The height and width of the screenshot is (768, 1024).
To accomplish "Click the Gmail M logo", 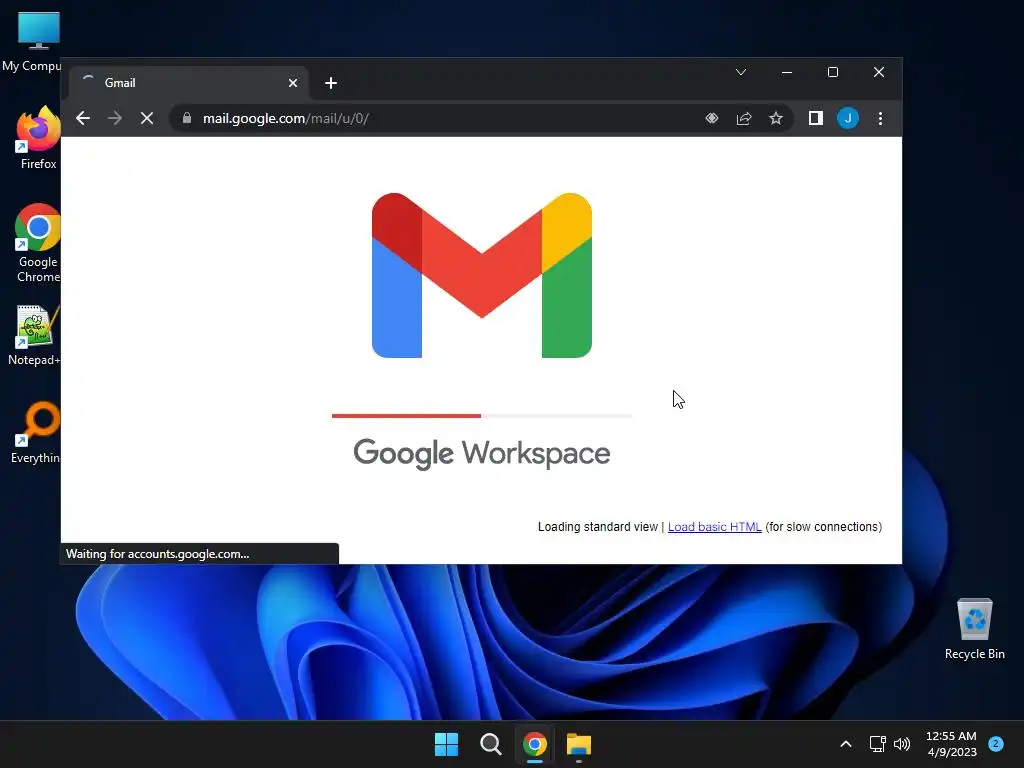I will pyautogui.click(x=482, y=275).
